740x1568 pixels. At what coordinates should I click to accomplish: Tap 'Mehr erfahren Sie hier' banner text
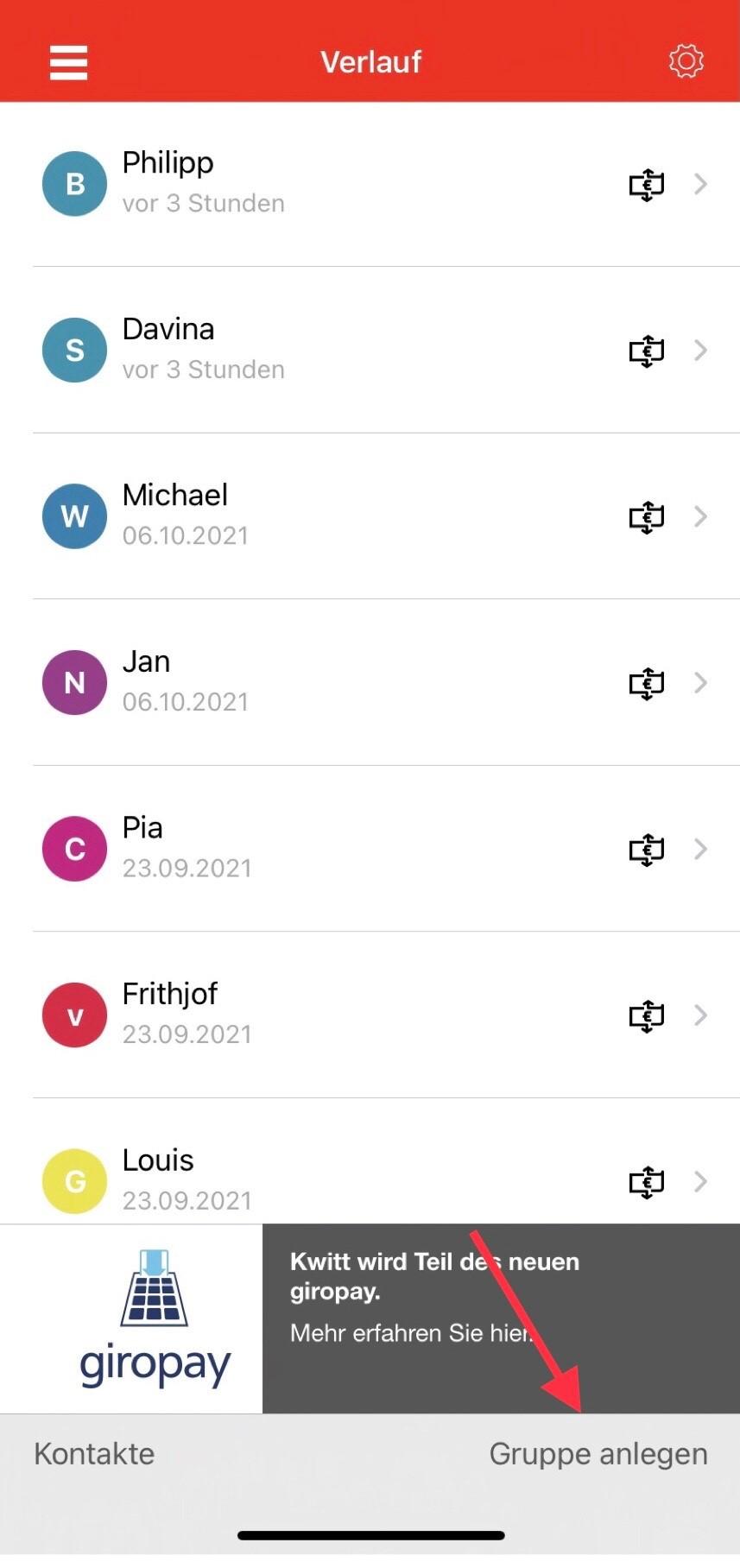click(x=411, y=1333)
